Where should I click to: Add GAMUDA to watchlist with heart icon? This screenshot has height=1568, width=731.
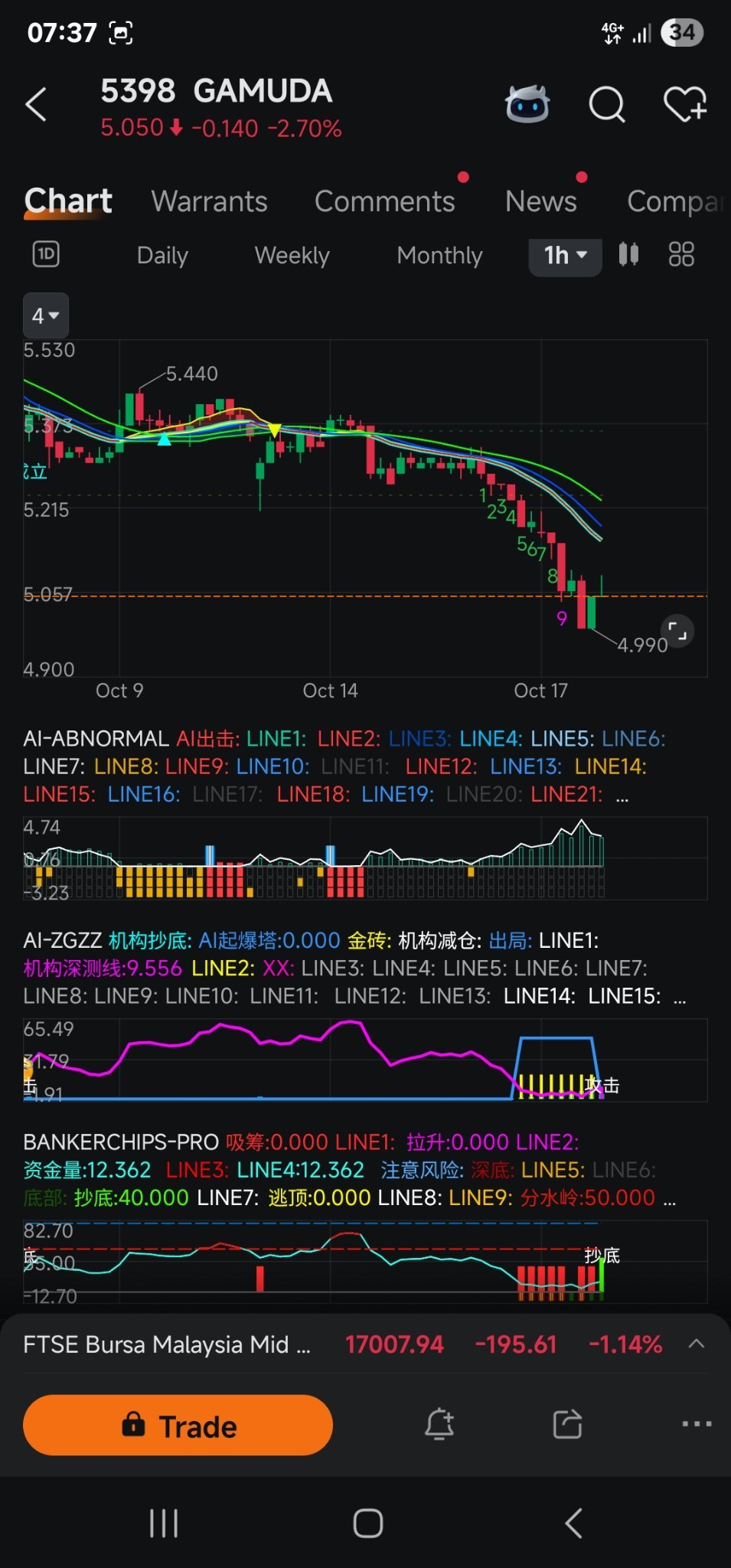(685, 104)
